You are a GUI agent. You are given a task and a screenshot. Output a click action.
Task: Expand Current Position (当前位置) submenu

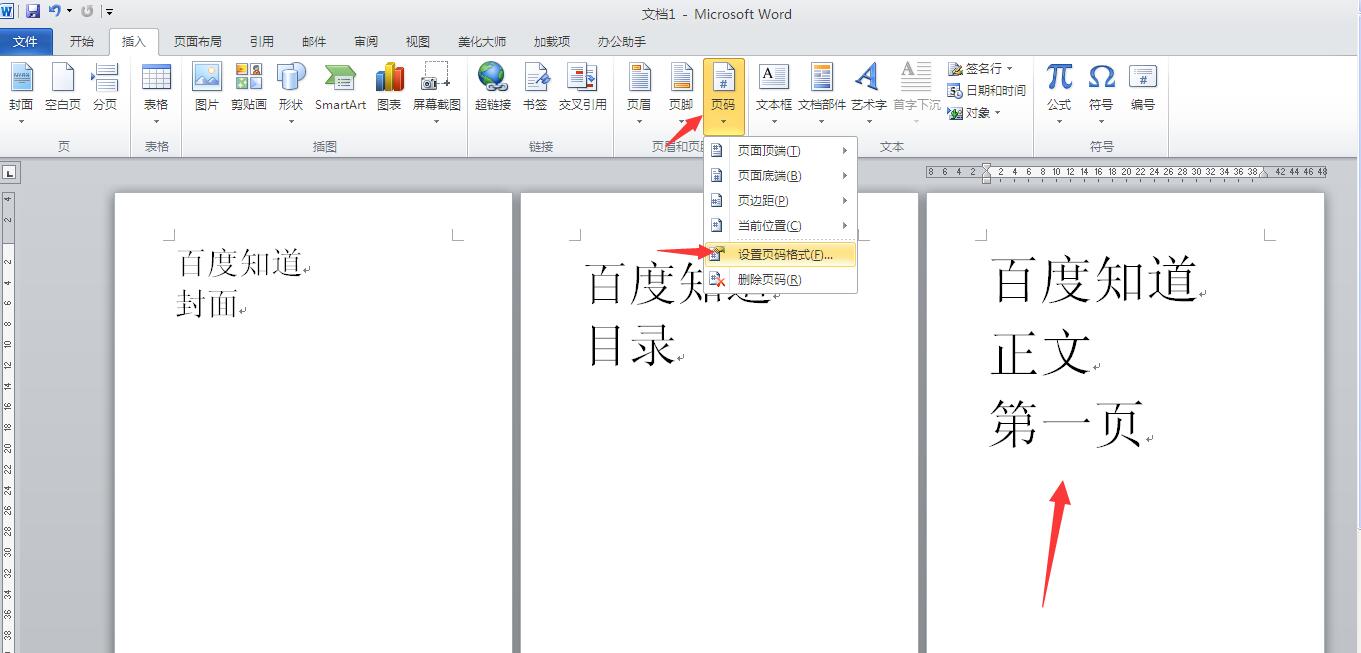point(780,226)
